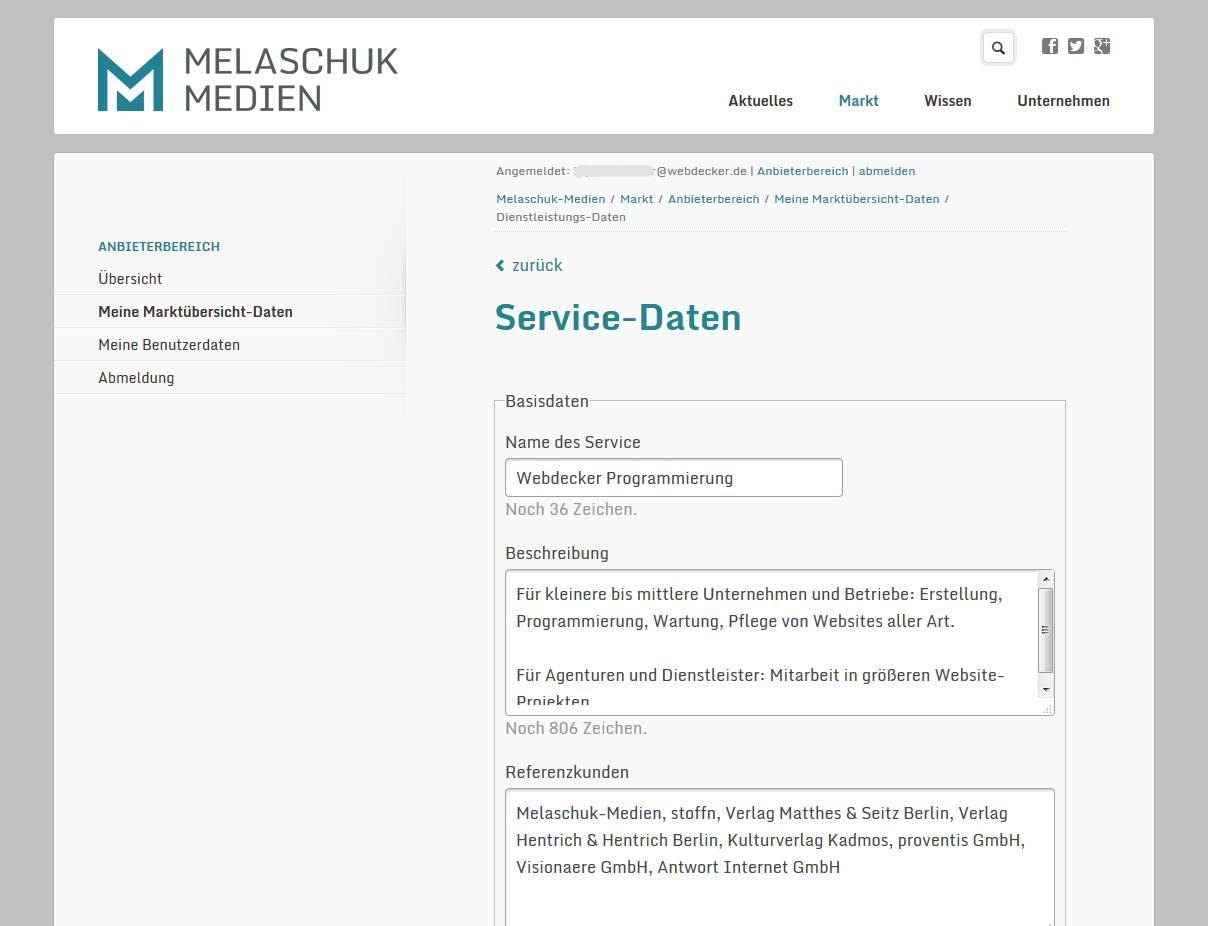Open the Markt menu
The image size is (1208, 926).
coord(858,101)
